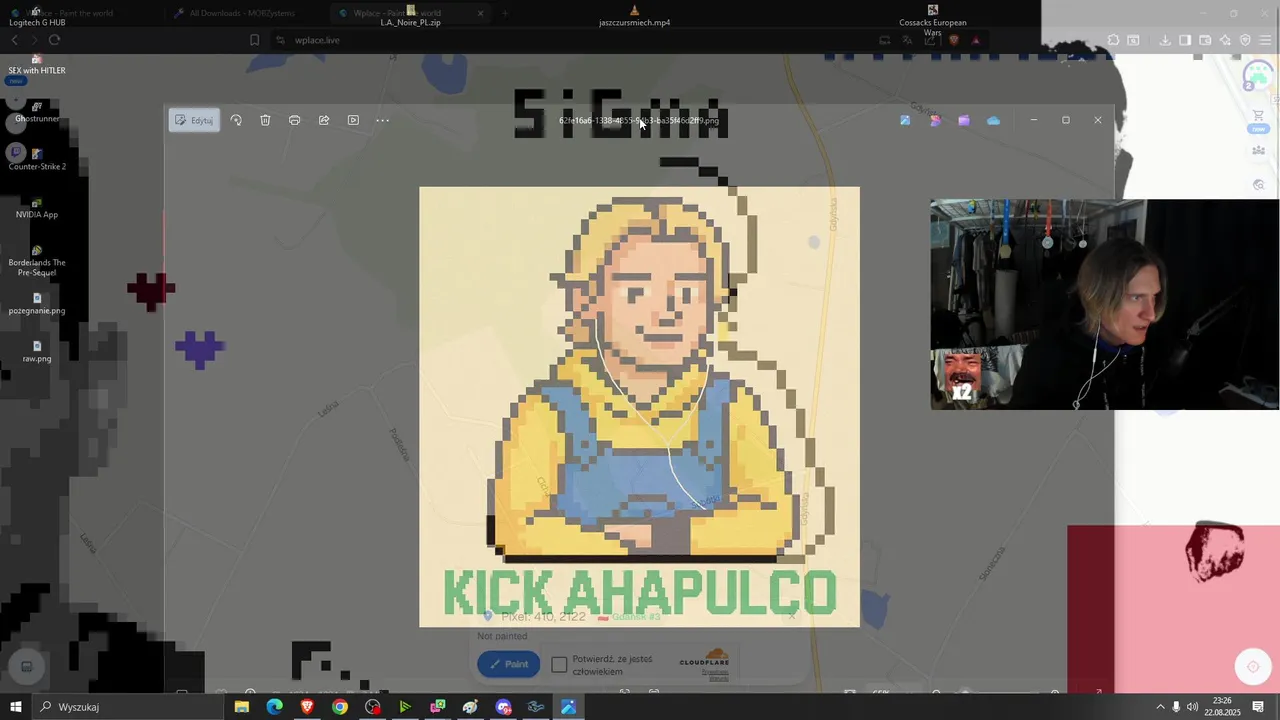Share the image from Photos toolbar
The width and height of the screenshot is (1280, 720).
pos(324,120)
